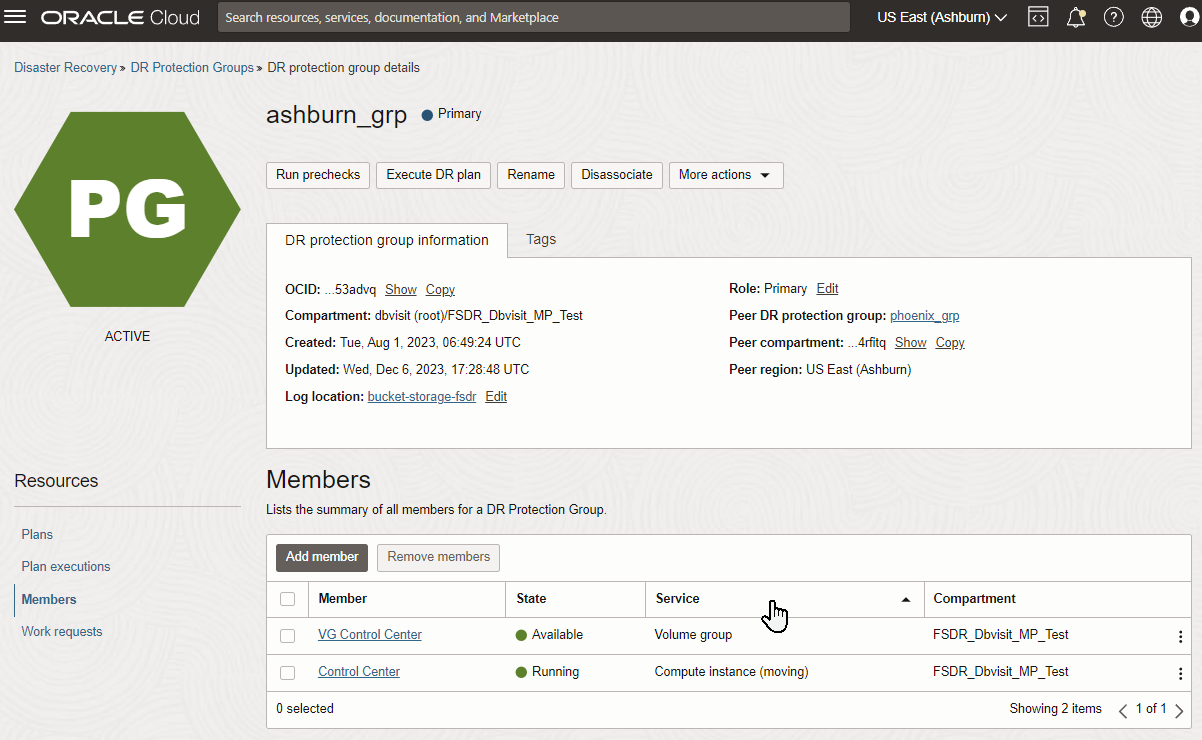Click the Oracle Cloud logo
This screenshot has width=1202, height=740.
point(120,17)
